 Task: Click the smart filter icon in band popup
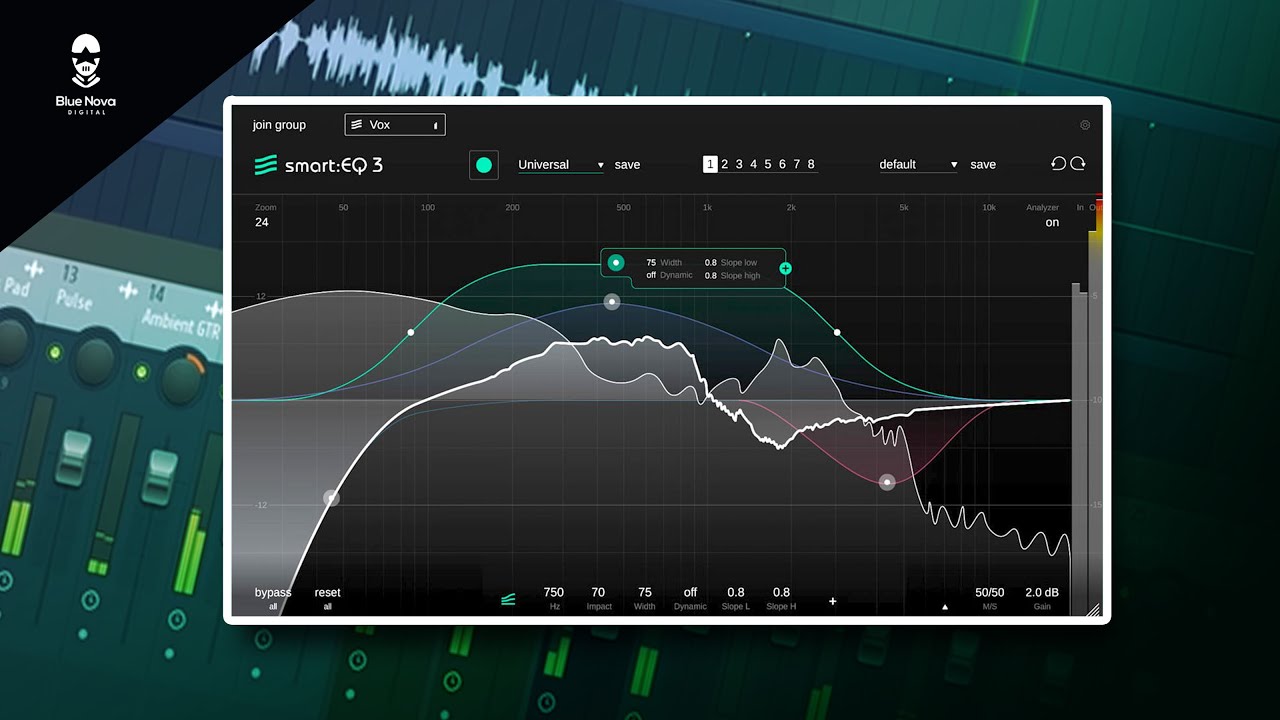(616, 263)
